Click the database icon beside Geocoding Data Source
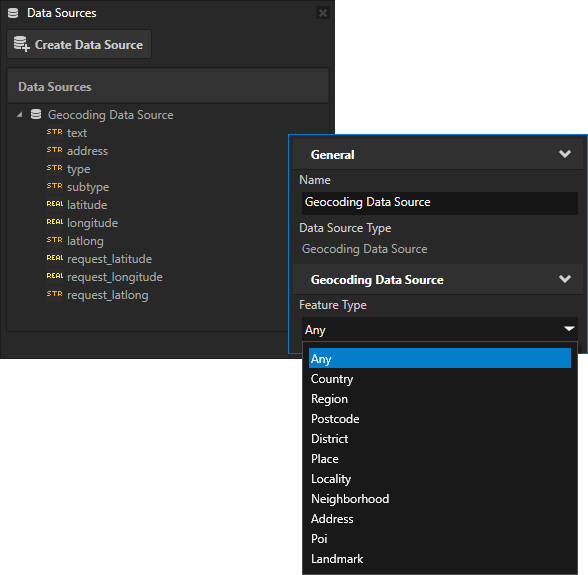Screen dimensions: 588x575 [x=36, y=114]
